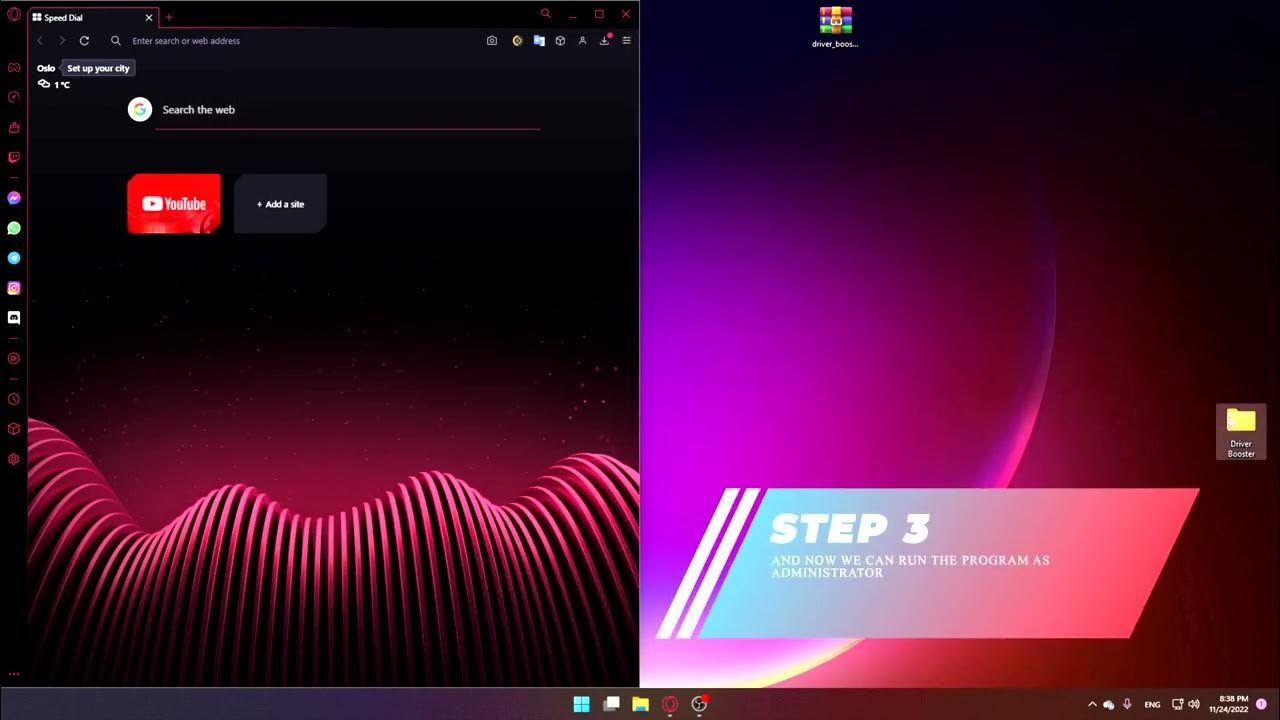This screenshot has width=1280, height=720.
Task: Show hidden tray icons chevron
Action: click(1092, 704)
